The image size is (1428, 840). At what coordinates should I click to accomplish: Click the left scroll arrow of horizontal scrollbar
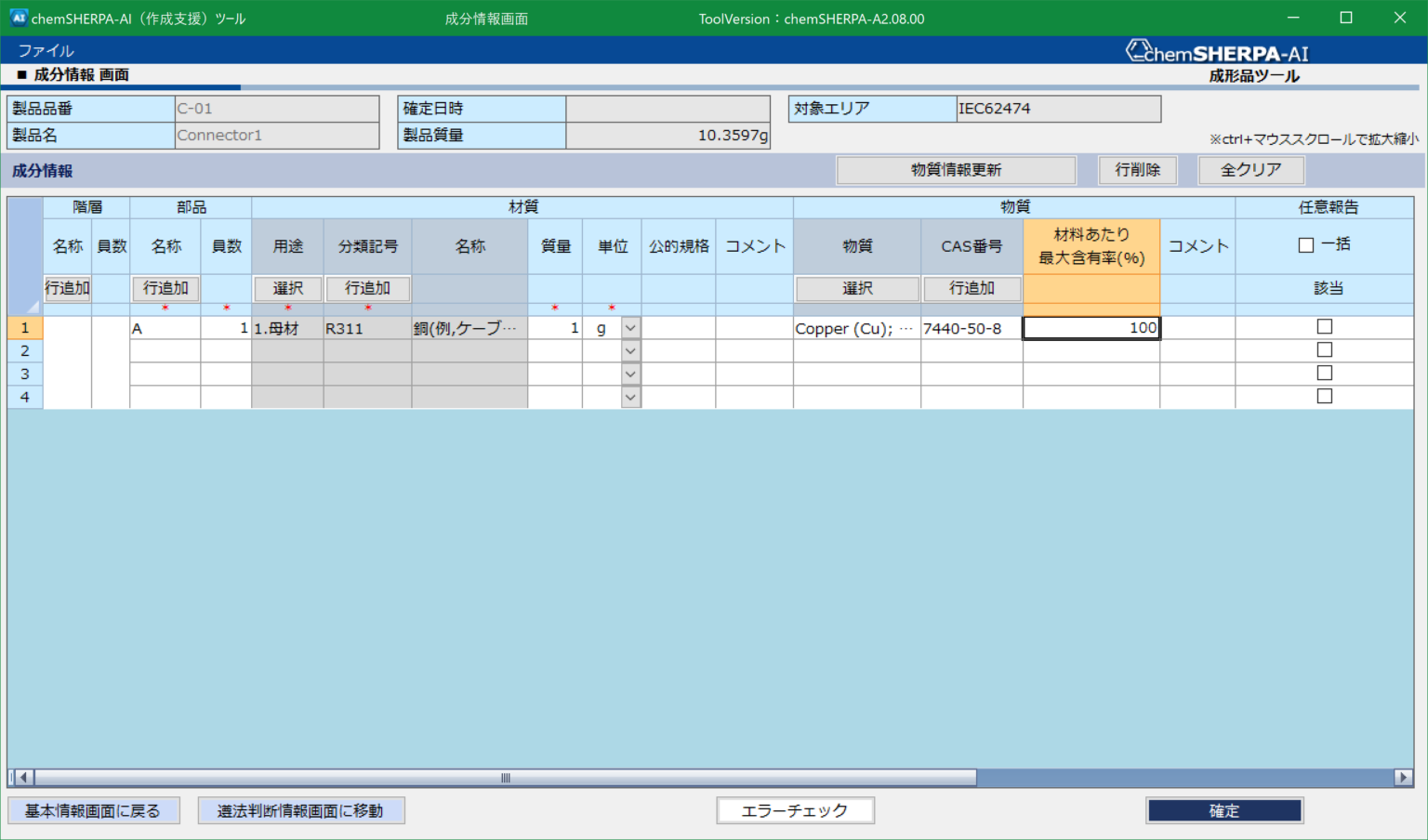[24, 778]
